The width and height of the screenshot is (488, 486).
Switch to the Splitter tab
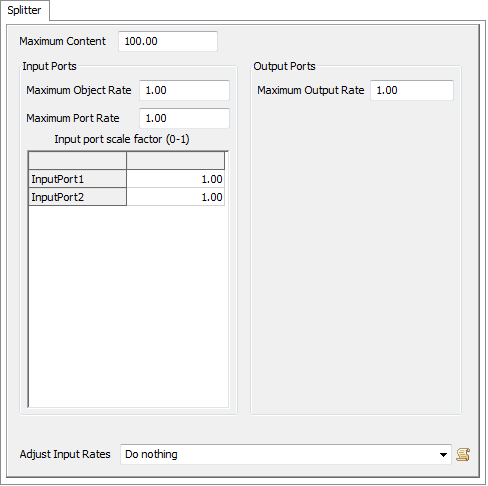(24, 10)
